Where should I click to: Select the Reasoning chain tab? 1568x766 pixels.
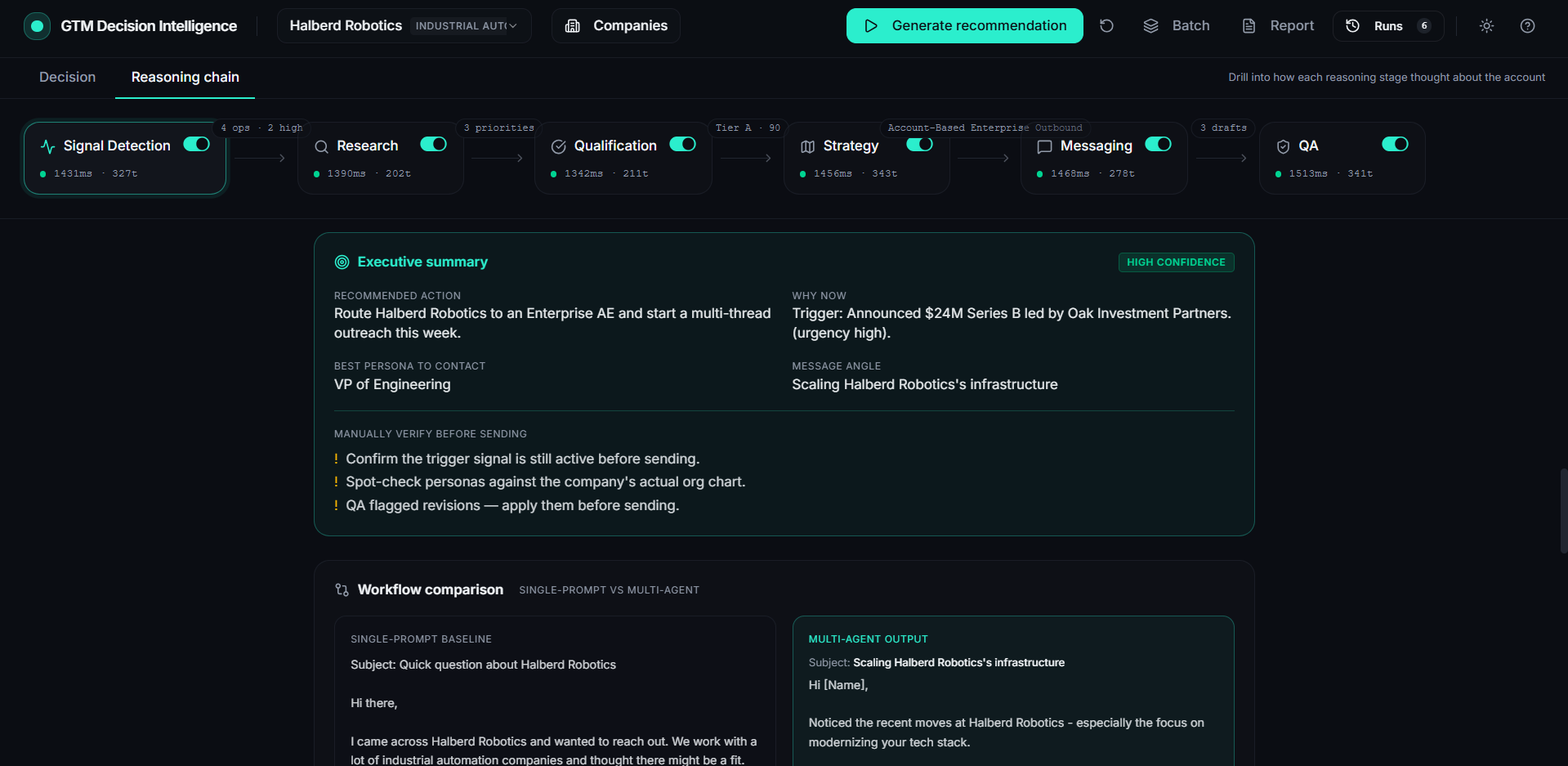point(185,77)
